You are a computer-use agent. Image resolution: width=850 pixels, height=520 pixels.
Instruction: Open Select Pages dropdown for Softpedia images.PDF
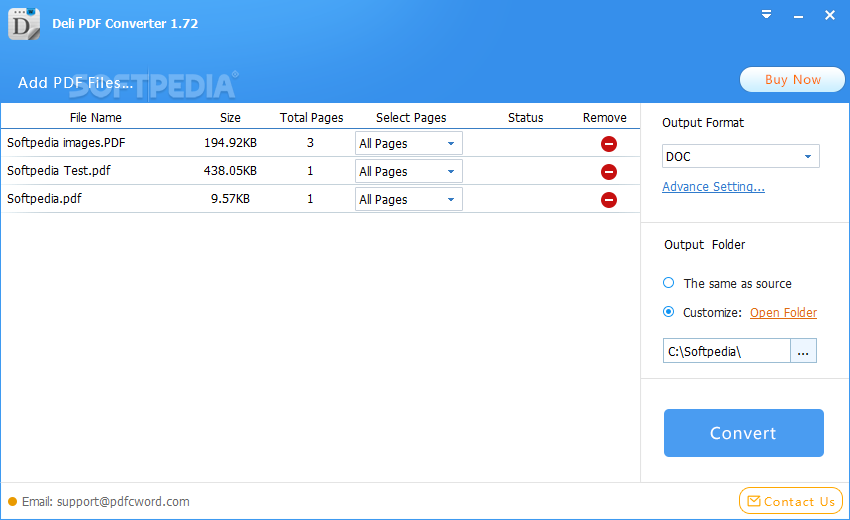[409, 143]
